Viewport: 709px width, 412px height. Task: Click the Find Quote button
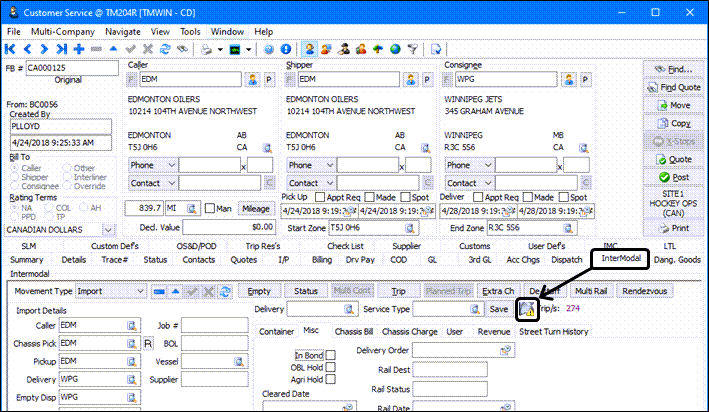(673, 87)
